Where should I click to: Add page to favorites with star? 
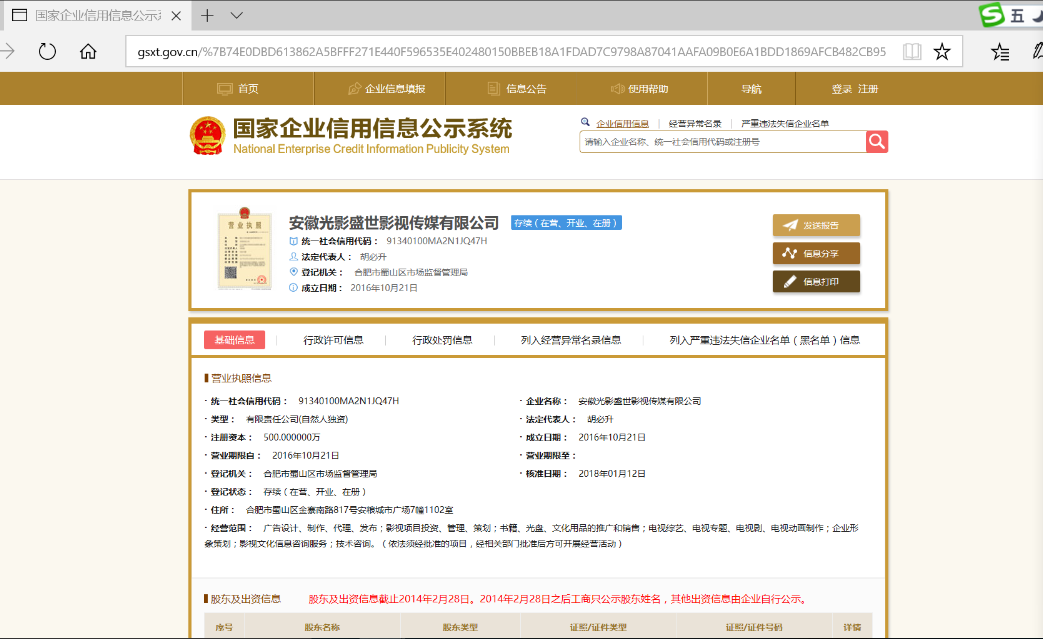tap(941, 52)
